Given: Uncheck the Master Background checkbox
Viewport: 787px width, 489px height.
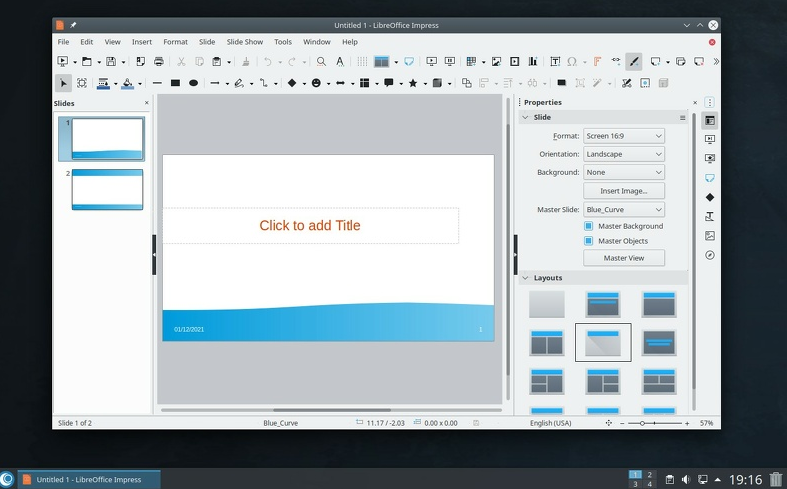Looking at the screenshot, I should 589,226.
